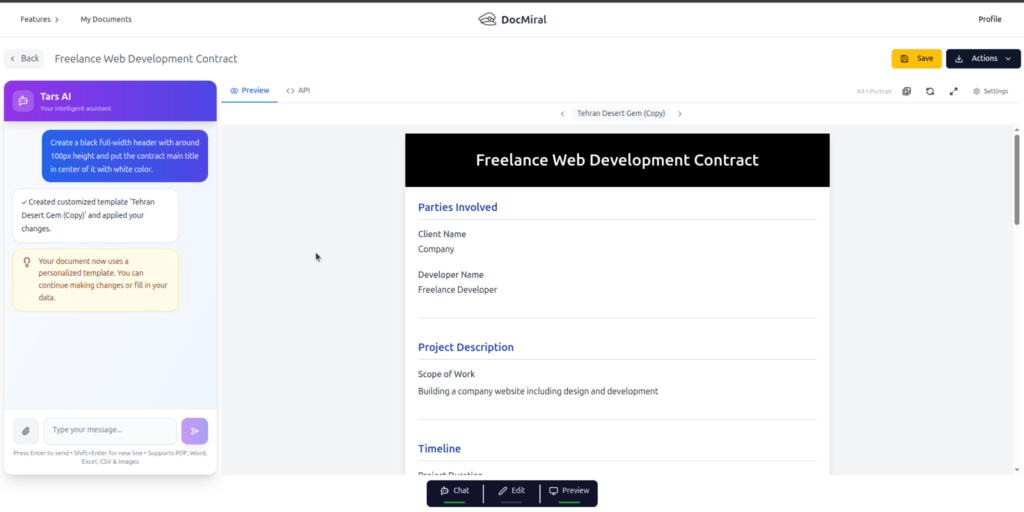Expand the Features menu
The width and height of the screenshot is (1024, 512).
pos(39,19)
